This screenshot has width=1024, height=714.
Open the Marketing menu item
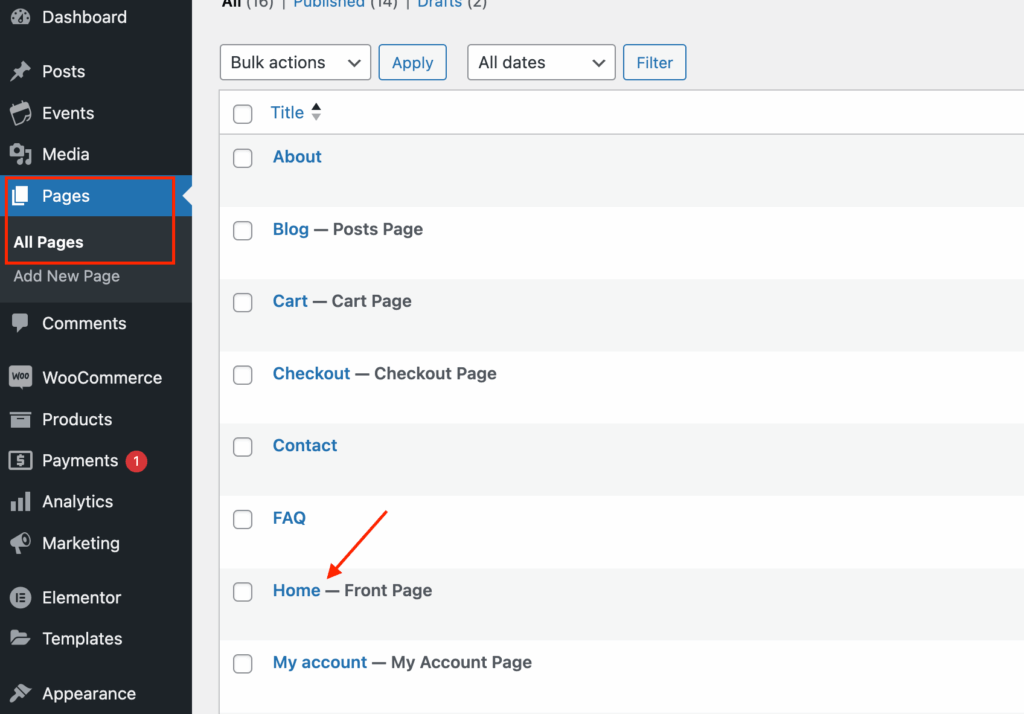(x=81, y=544)
